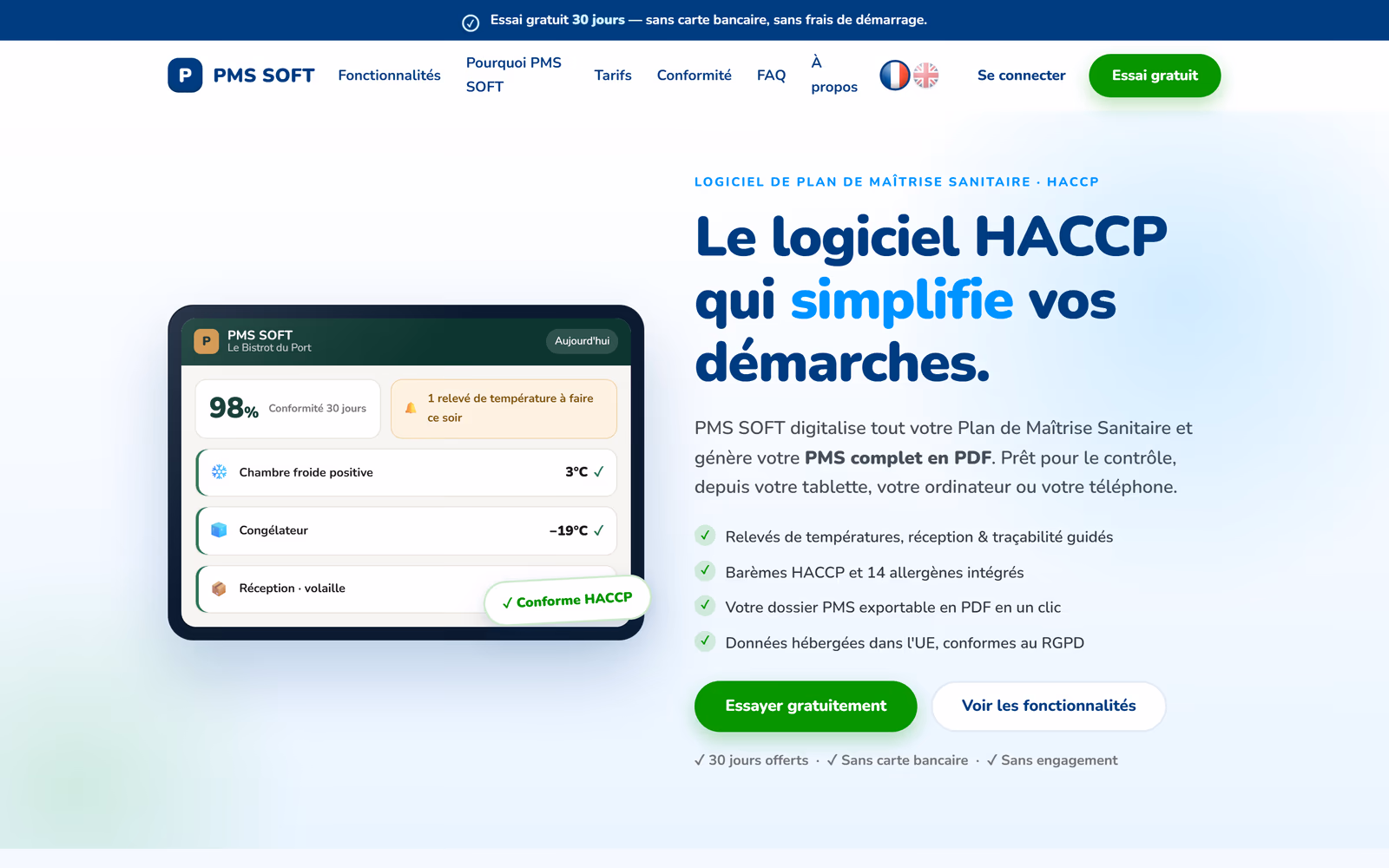Click the box icon for Réception volaille
This screenshot has height=868, width=1389.
pyautogui.click(x=219, y=589)
